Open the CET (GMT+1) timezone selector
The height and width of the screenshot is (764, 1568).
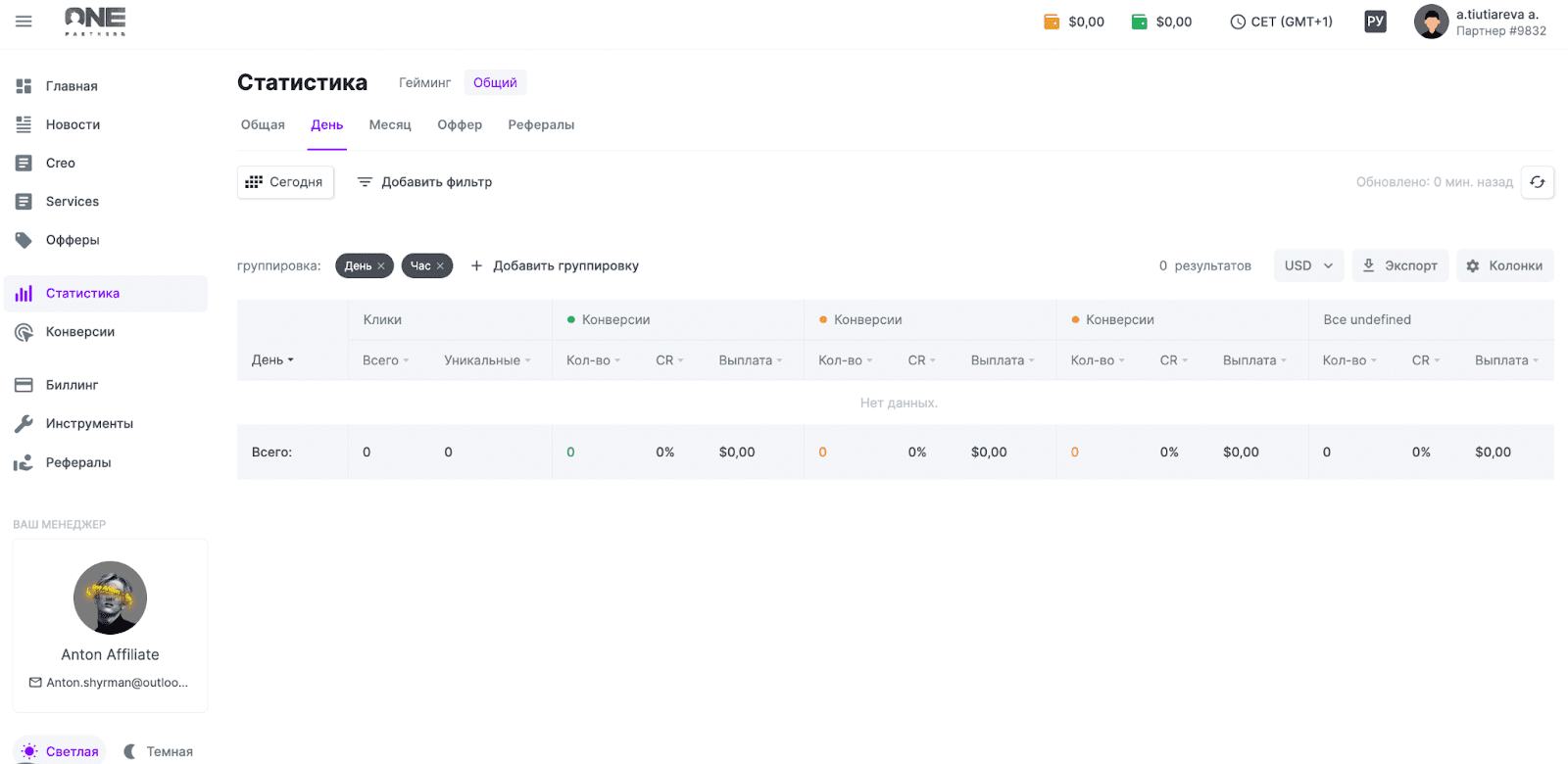click(x=1281, y=22)
